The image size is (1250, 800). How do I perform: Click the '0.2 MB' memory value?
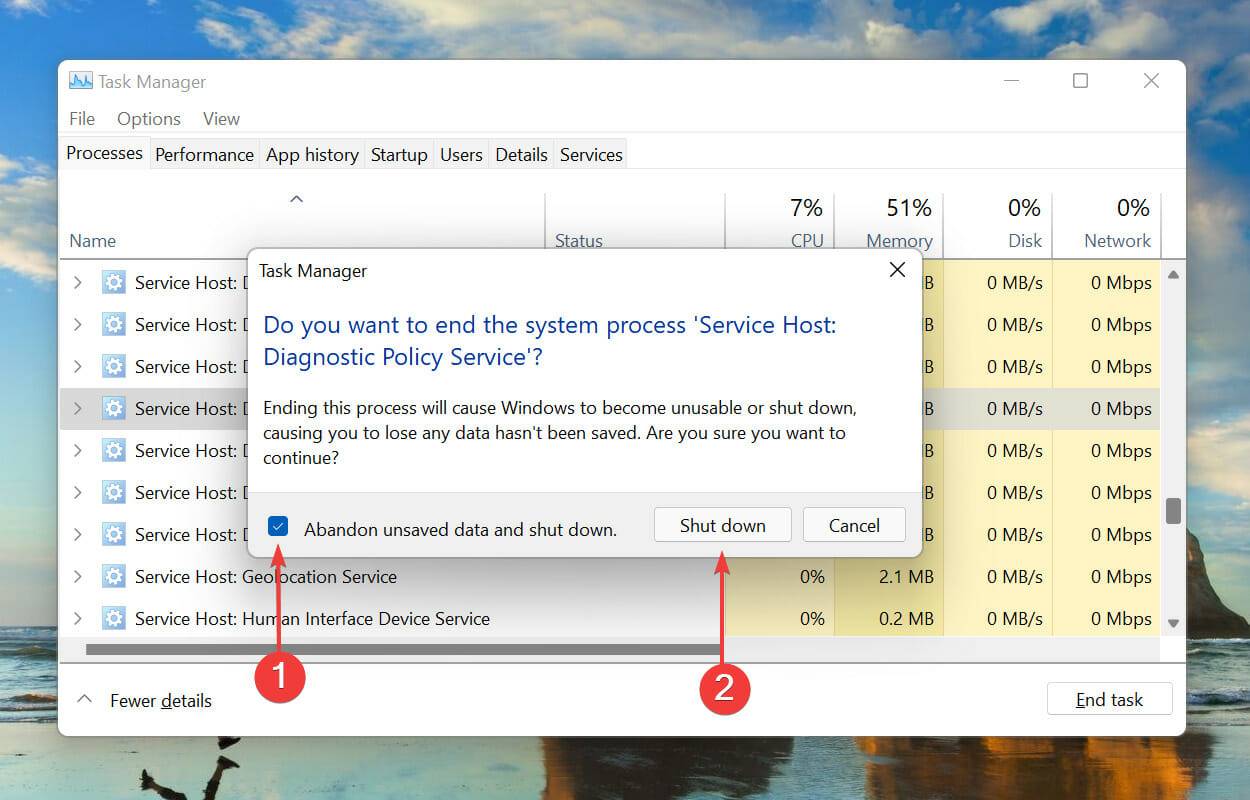(x=907, y=619)
